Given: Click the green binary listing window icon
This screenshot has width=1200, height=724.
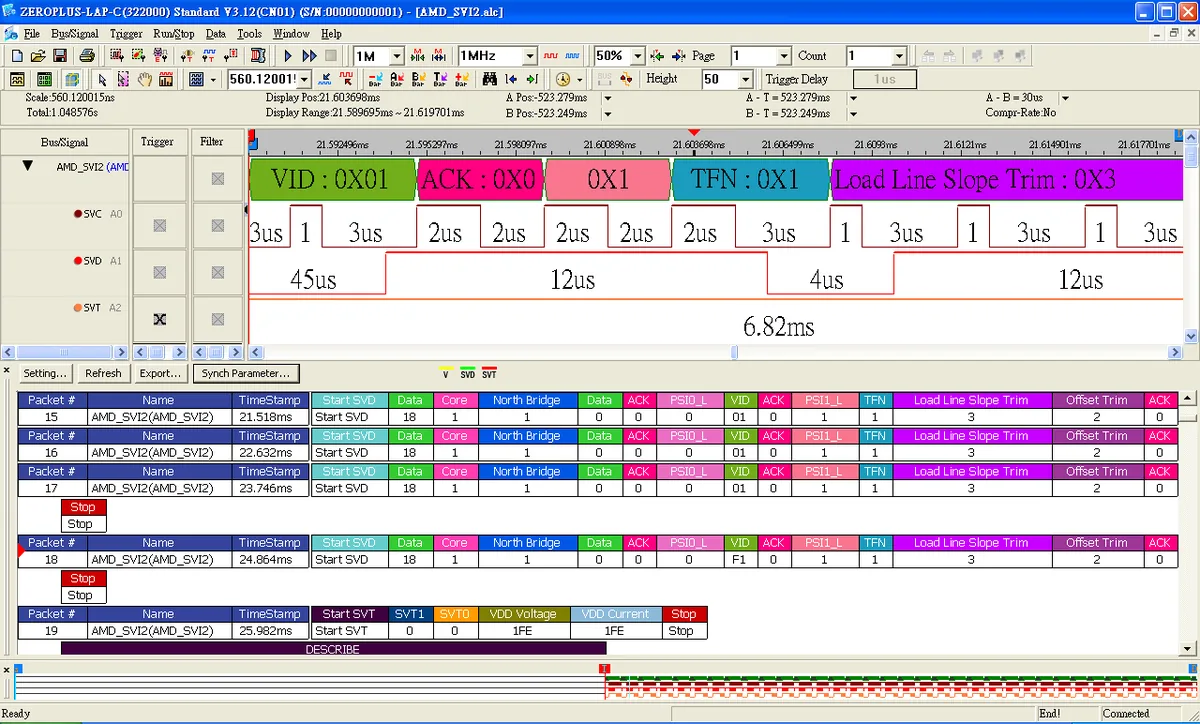Looking at the screenshot, I should (44, 79).
